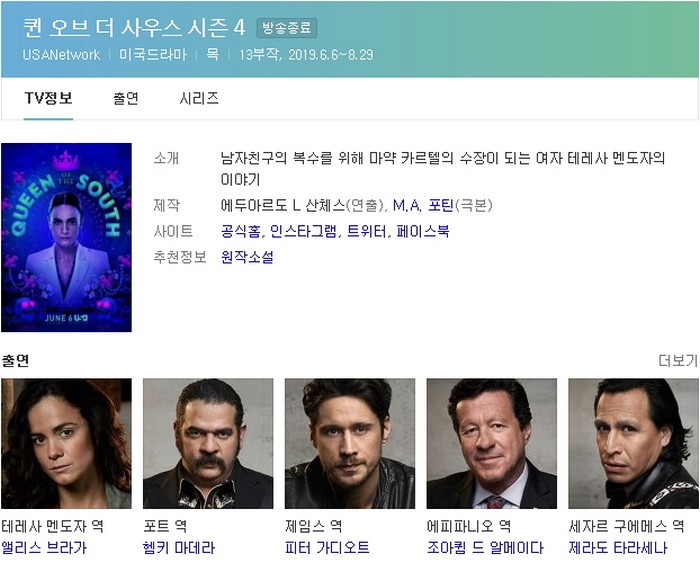Screen dimensions: 700x563
Task: Open the 공식홈 official site link
Action: (x=240, y=231)
